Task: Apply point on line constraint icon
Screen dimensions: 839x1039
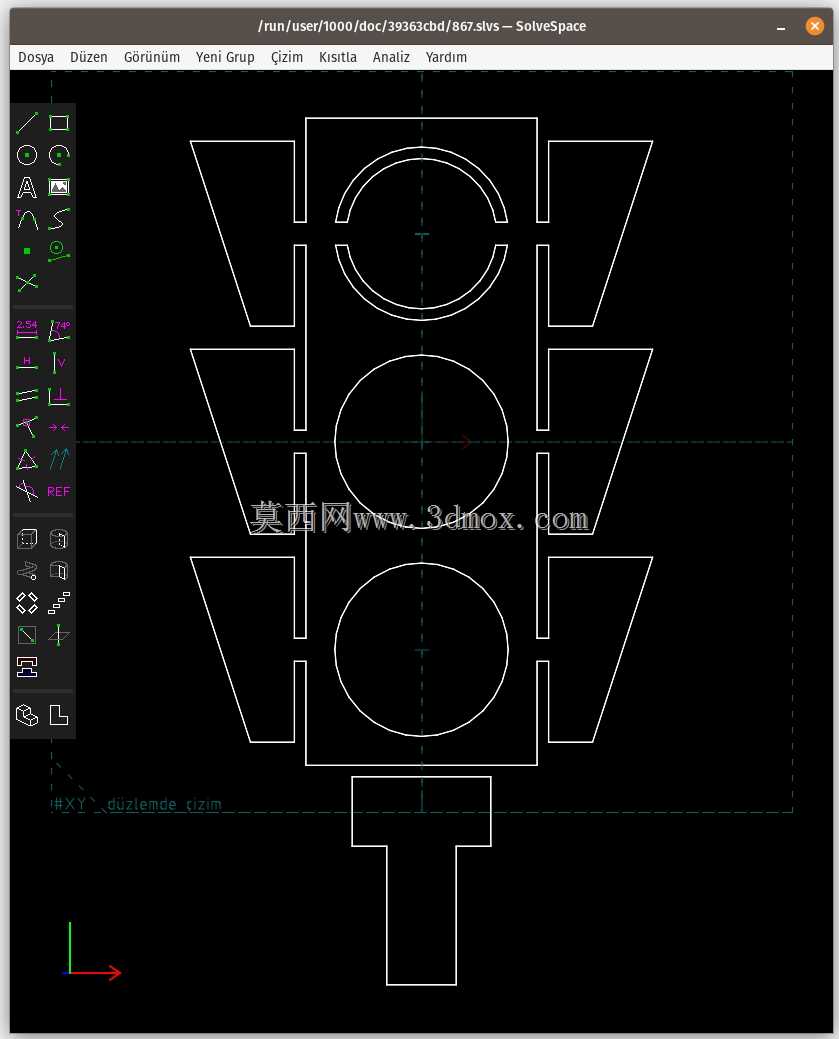Action: 27,427
